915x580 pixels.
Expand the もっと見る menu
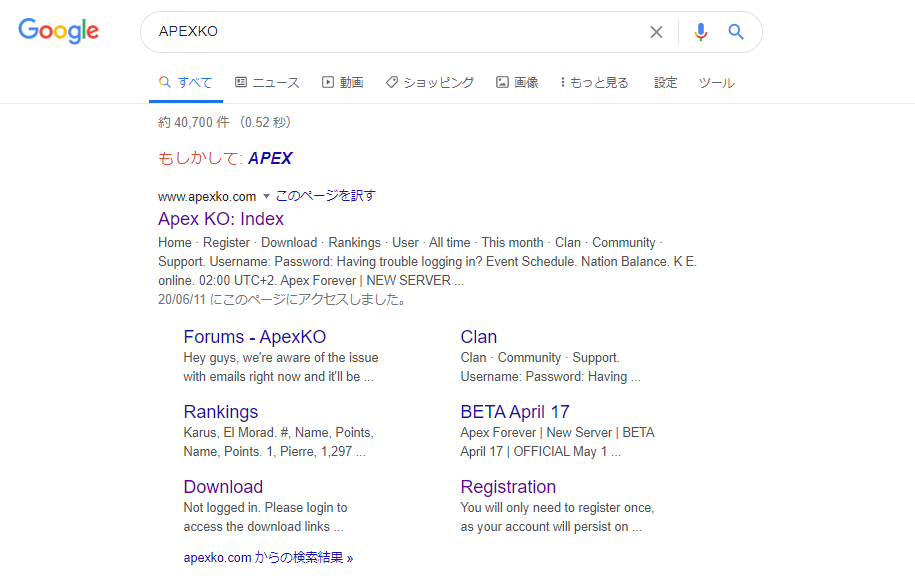594,82
